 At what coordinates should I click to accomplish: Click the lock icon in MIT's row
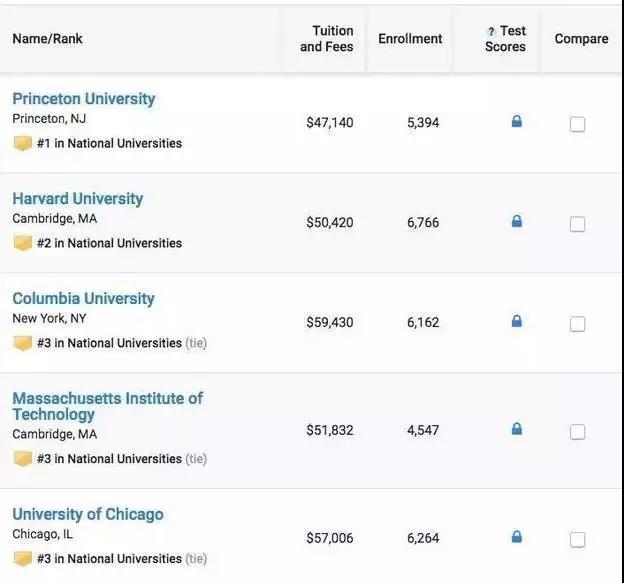[517, 429]
